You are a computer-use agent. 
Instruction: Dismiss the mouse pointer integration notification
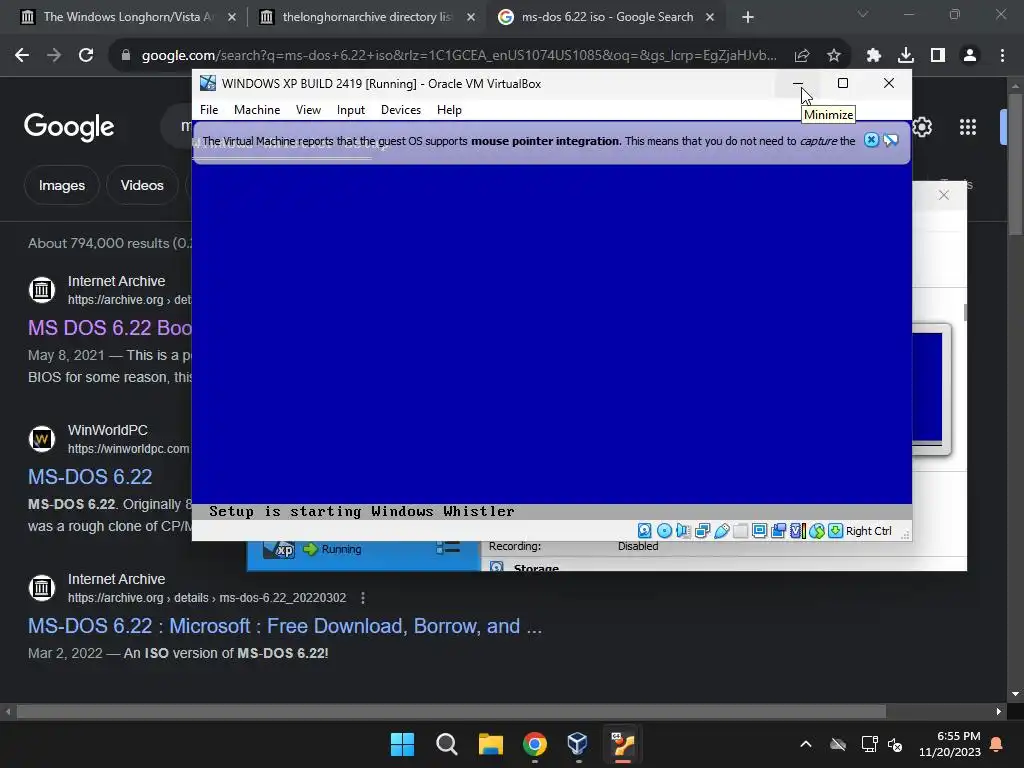[x=871, y=140]
